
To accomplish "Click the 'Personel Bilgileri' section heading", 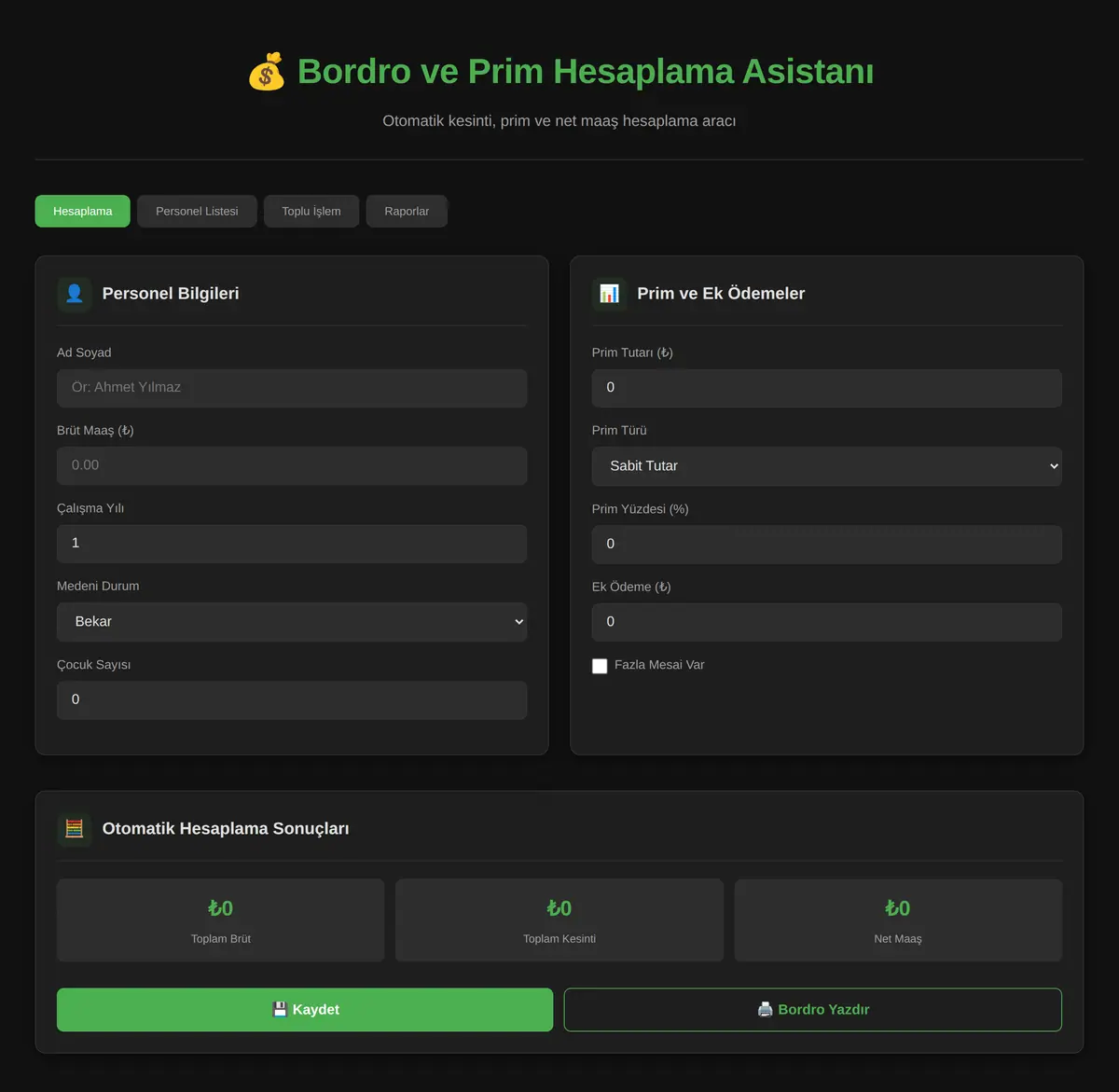I will [x=171, y=294].
